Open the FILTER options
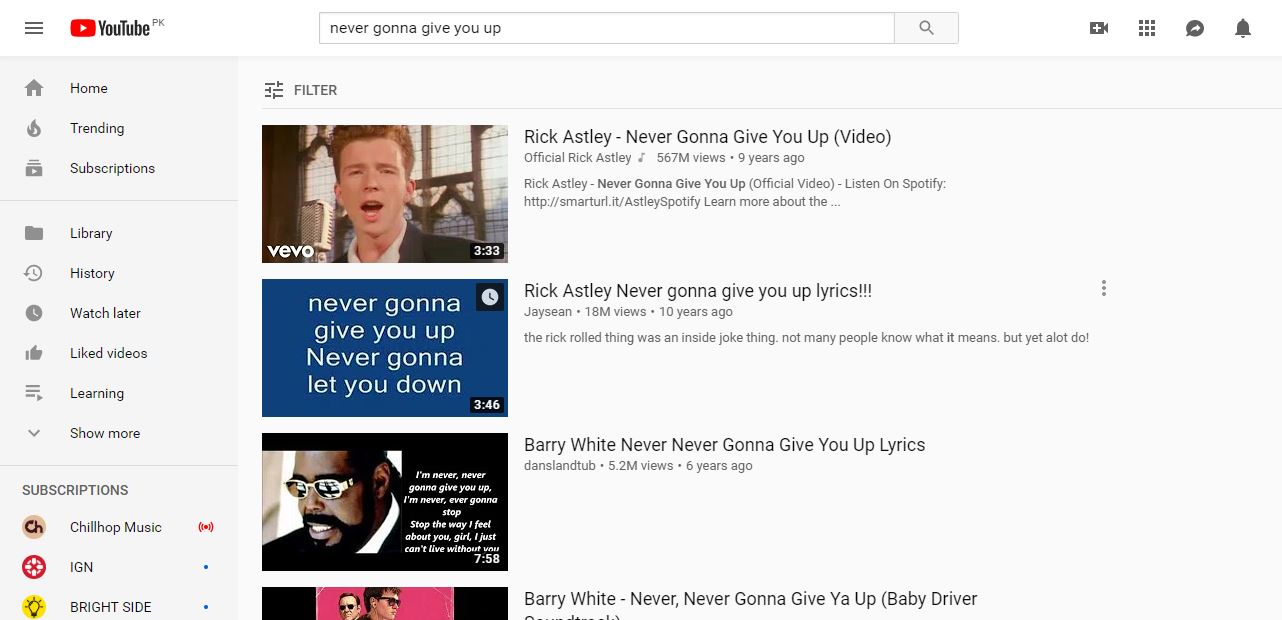Image resolution: width=1282 pixels, height=620 pixels. (301, 90)
